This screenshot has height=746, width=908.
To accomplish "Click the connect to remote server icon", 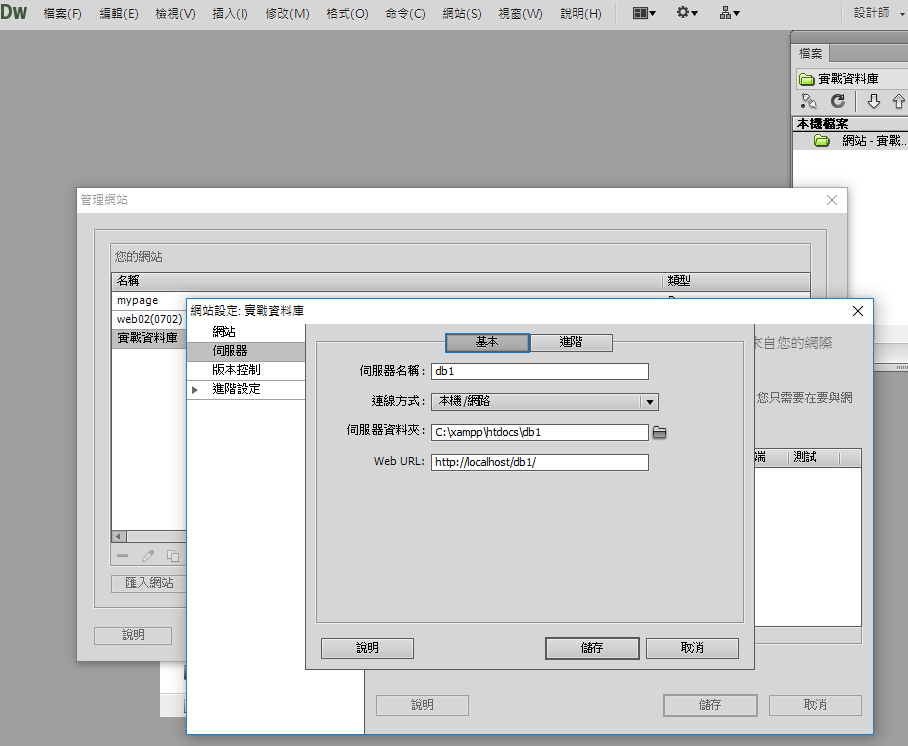I will point(809,101).
